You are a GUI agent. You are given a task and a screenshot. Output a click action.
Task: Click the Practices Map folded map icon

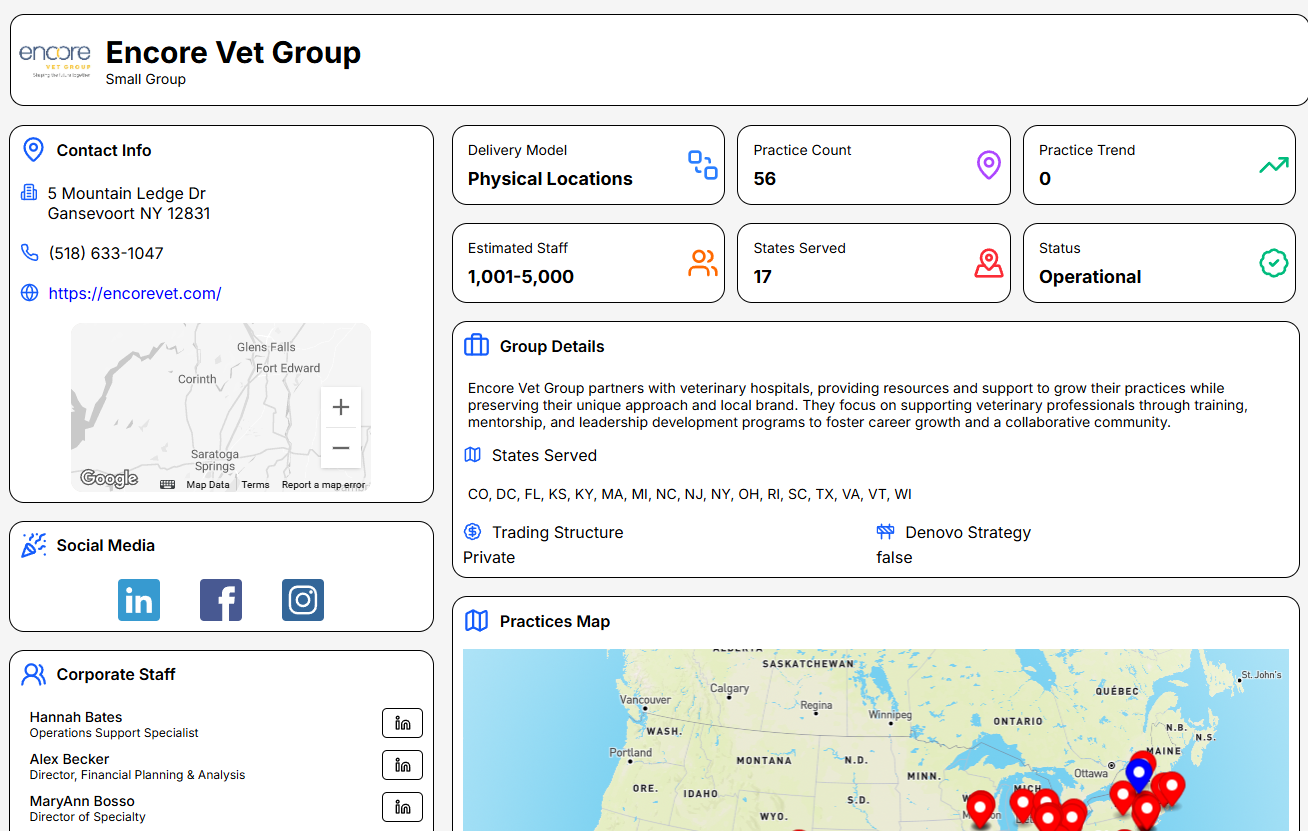pyautogui.click(x=475, y=620)
